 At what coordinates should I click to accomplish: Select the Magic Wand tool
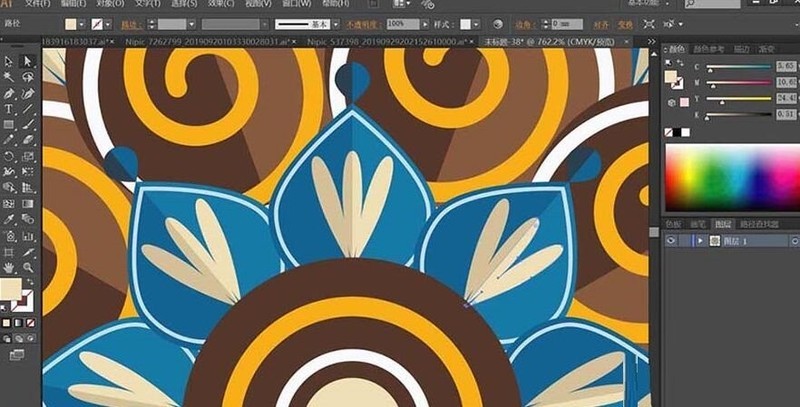coord(9,77)
